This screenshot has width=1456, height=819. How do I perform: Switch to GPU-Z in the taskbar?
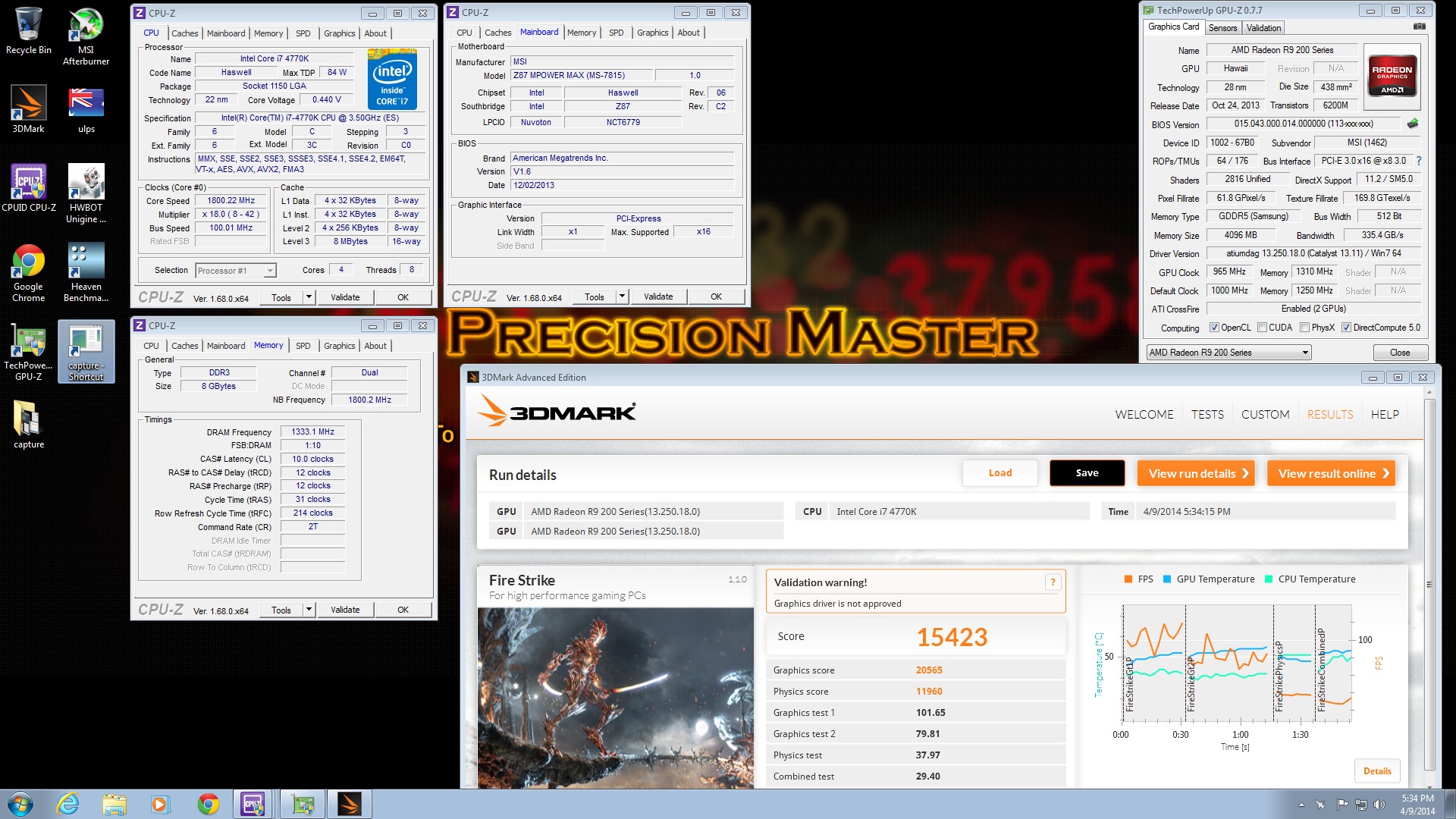click(x=303, y=804)
